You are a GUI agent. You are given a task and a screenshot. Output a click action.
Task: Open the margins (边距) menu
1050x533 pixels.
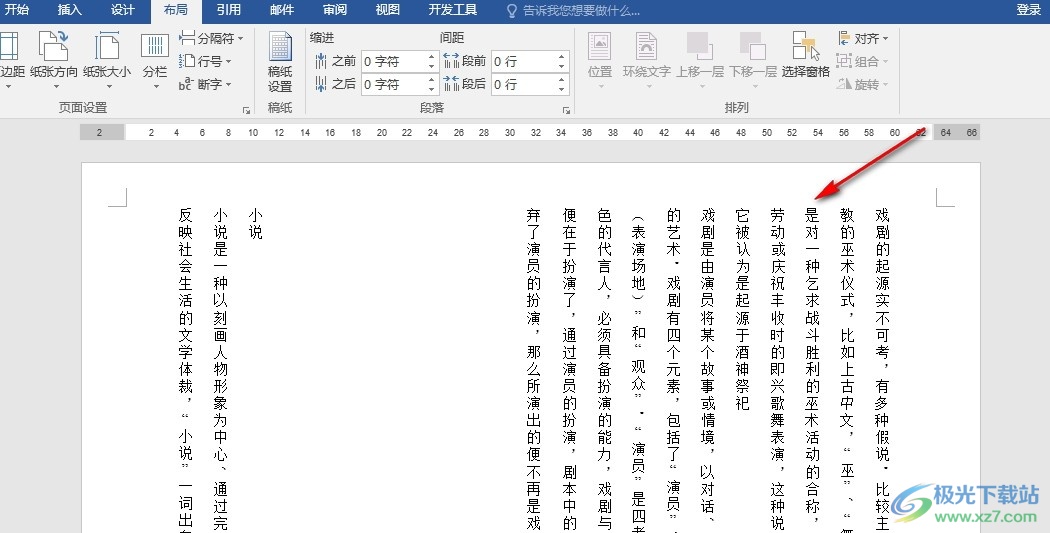(11, 62)
